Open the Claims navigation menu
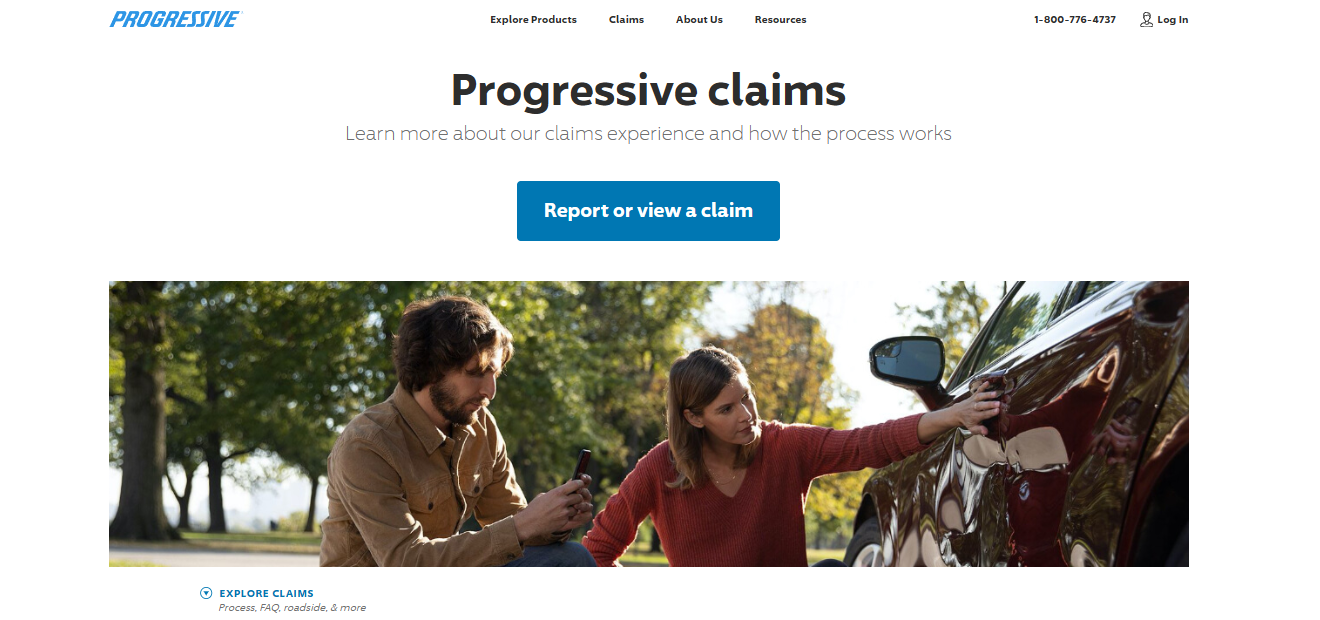Image resolution: width=1320 pixels, height=620 pixels. tap(626, 19)
